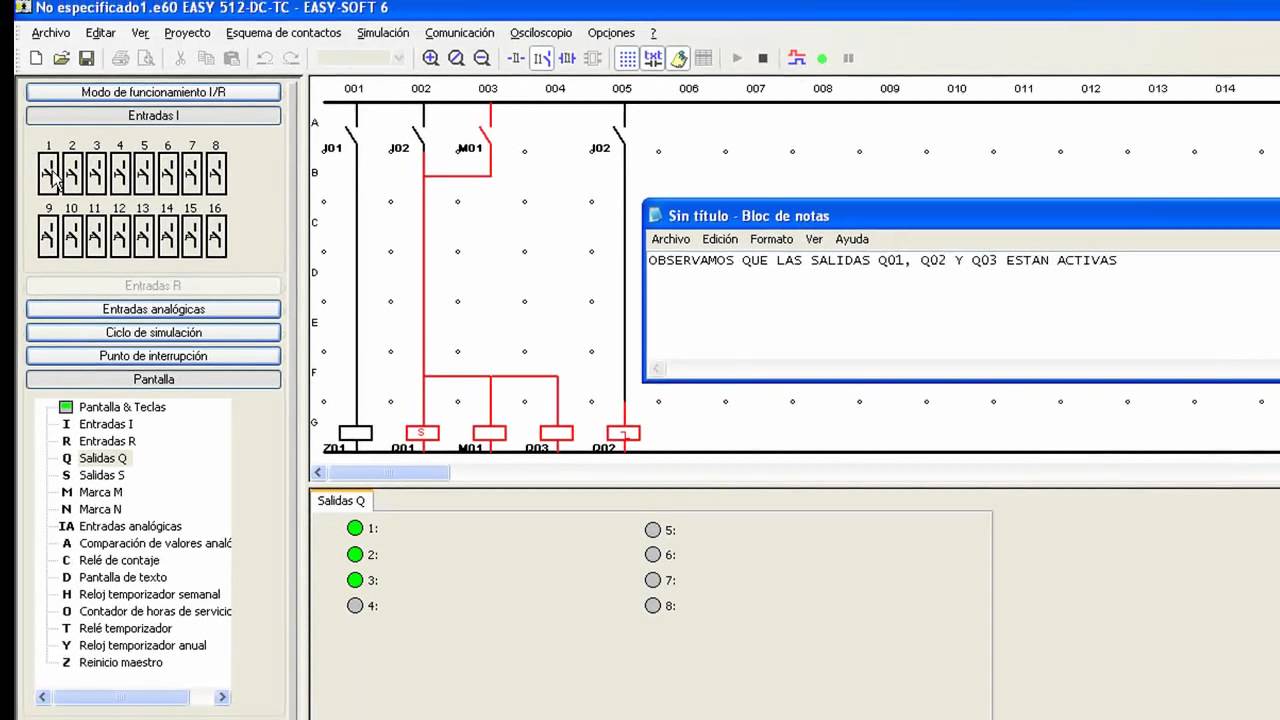Viewport: 1280px width, 720px height.
Task: Click the eraser tool icon in the toolbar
Action: [678, 58]
